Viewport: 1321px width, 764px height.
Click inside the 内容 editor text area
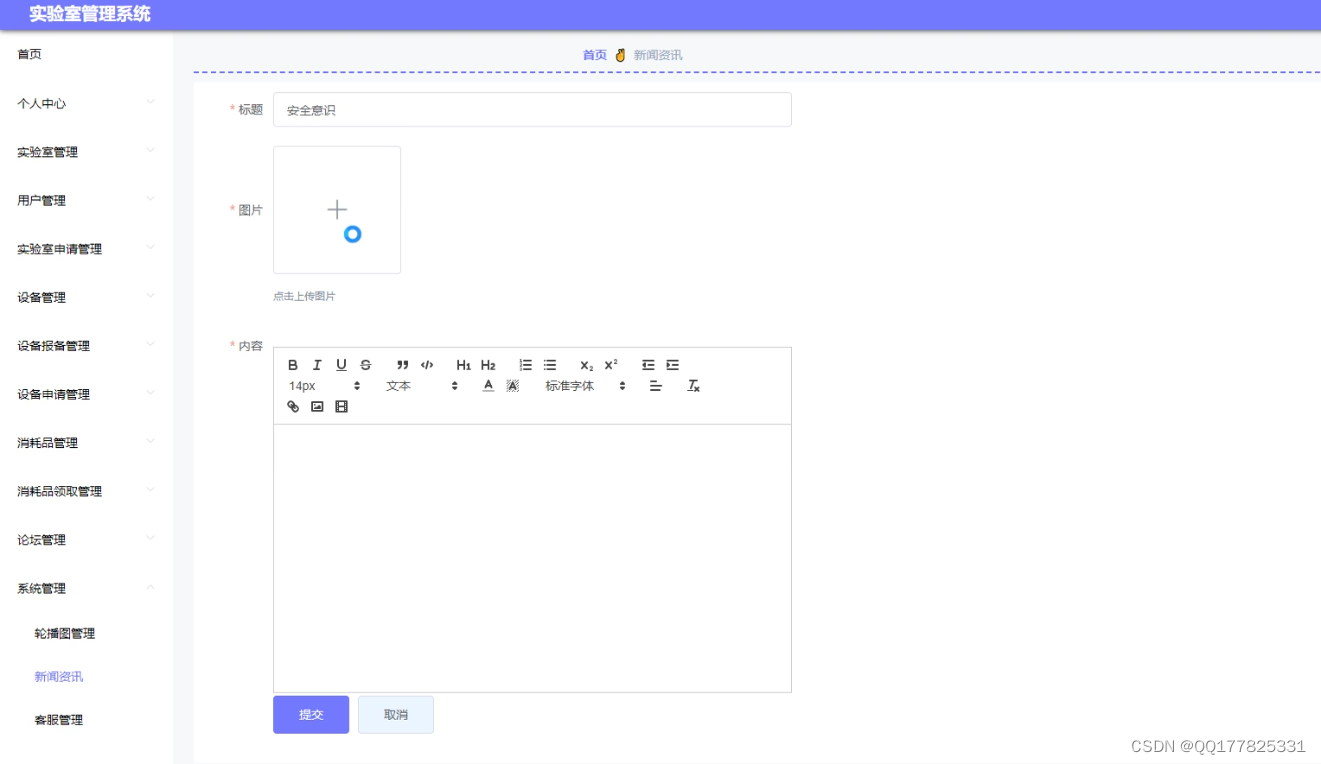click(532, 558)
